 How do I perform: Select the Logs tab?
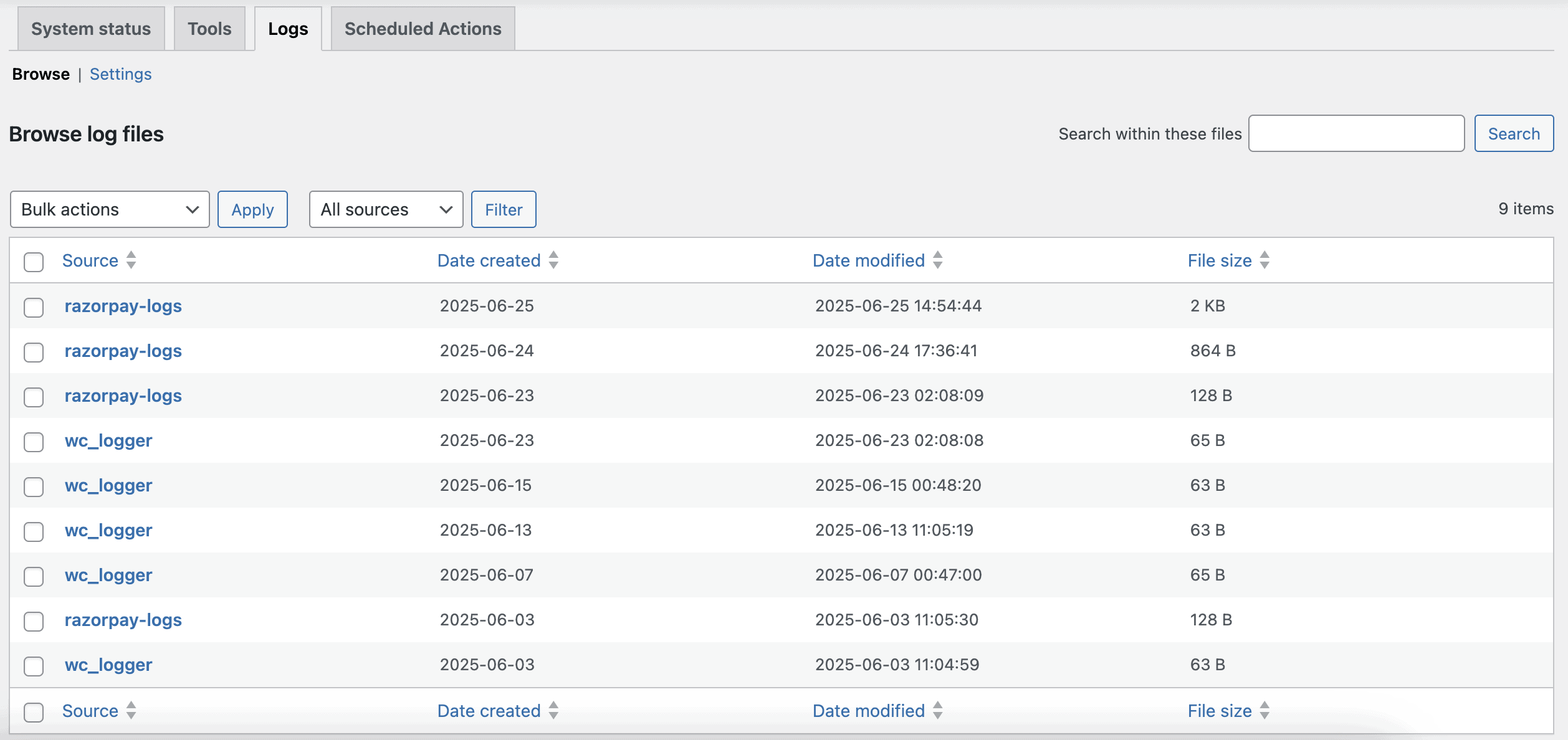pyautogui.click(x=288, y=29)
